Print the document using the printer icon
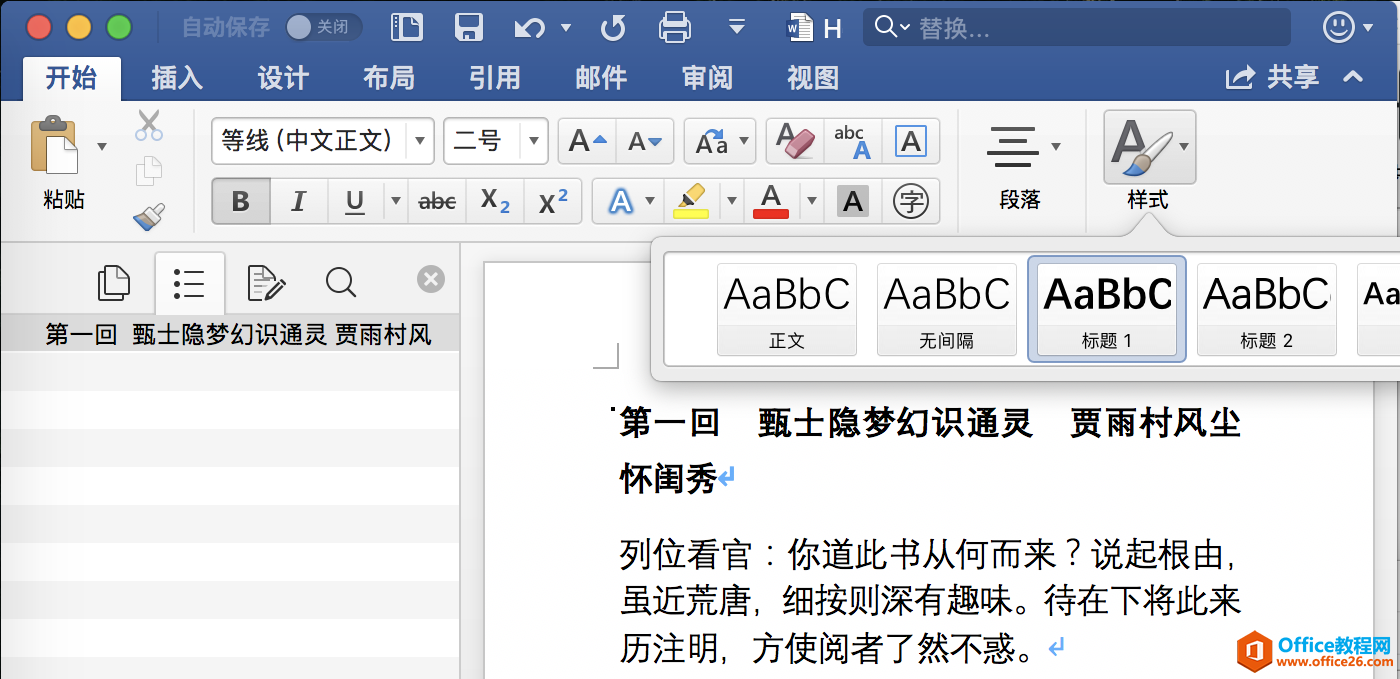The image size is (1400, 679). pos(676,27)
